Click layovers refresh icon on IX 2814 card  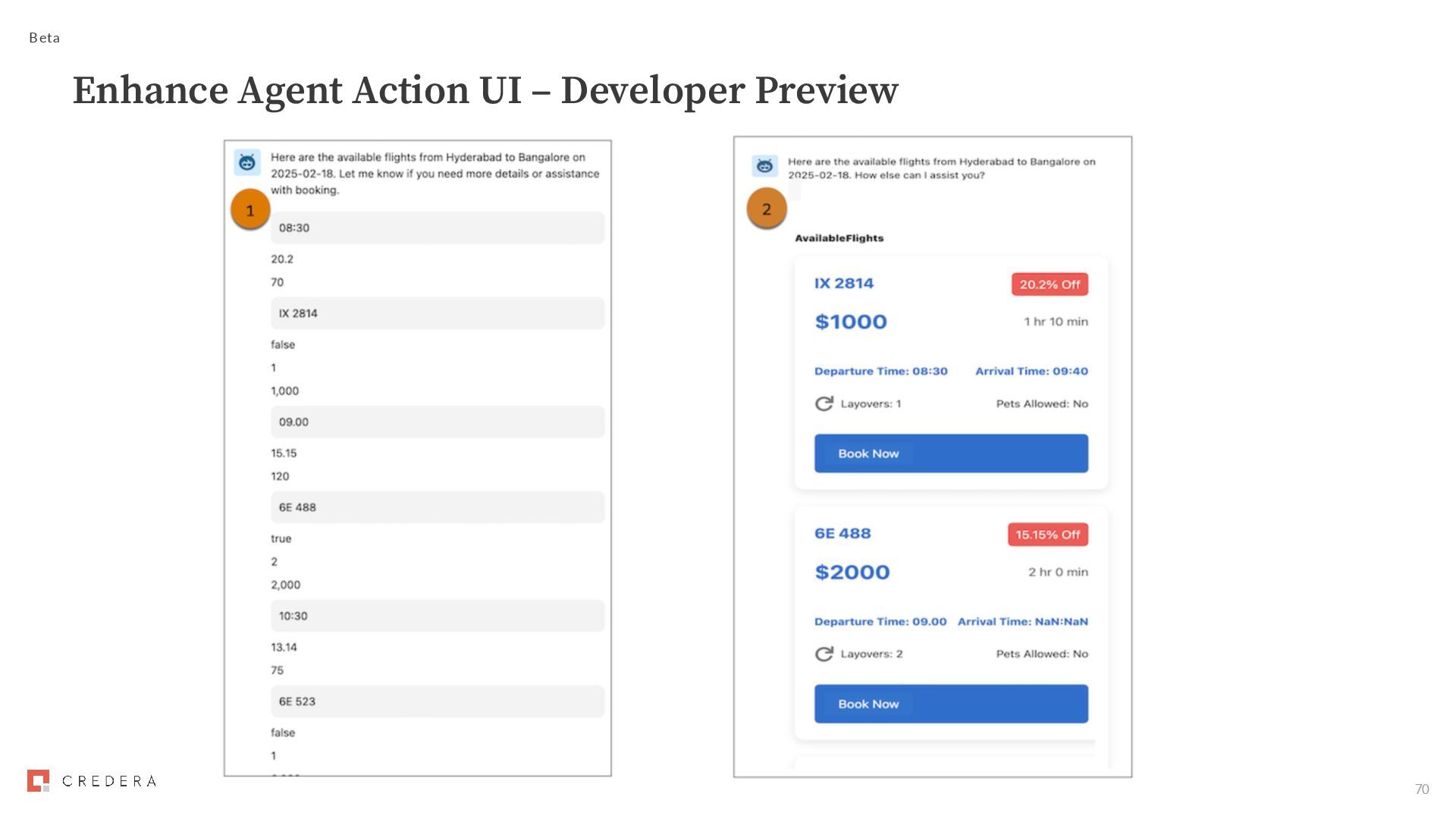coord(824,403)
